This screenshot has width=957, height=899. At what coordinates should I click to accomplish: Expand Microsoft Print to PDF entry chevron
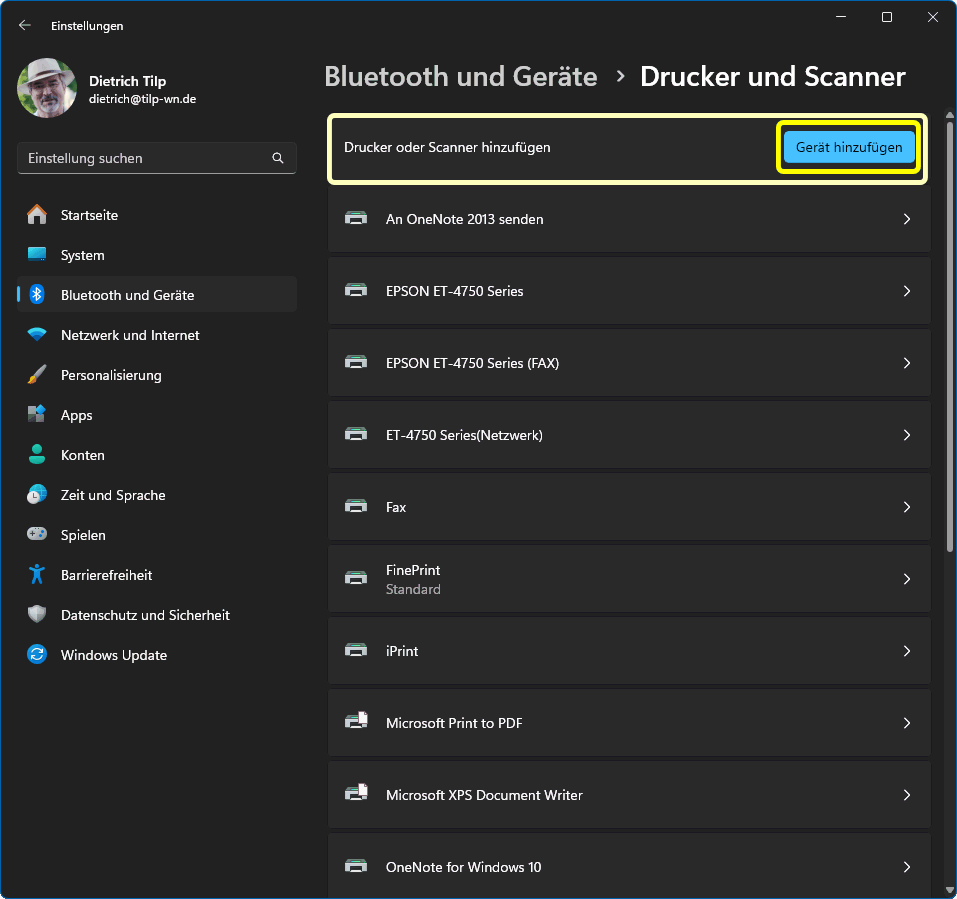pyautogui.click(x=907, y=723)
